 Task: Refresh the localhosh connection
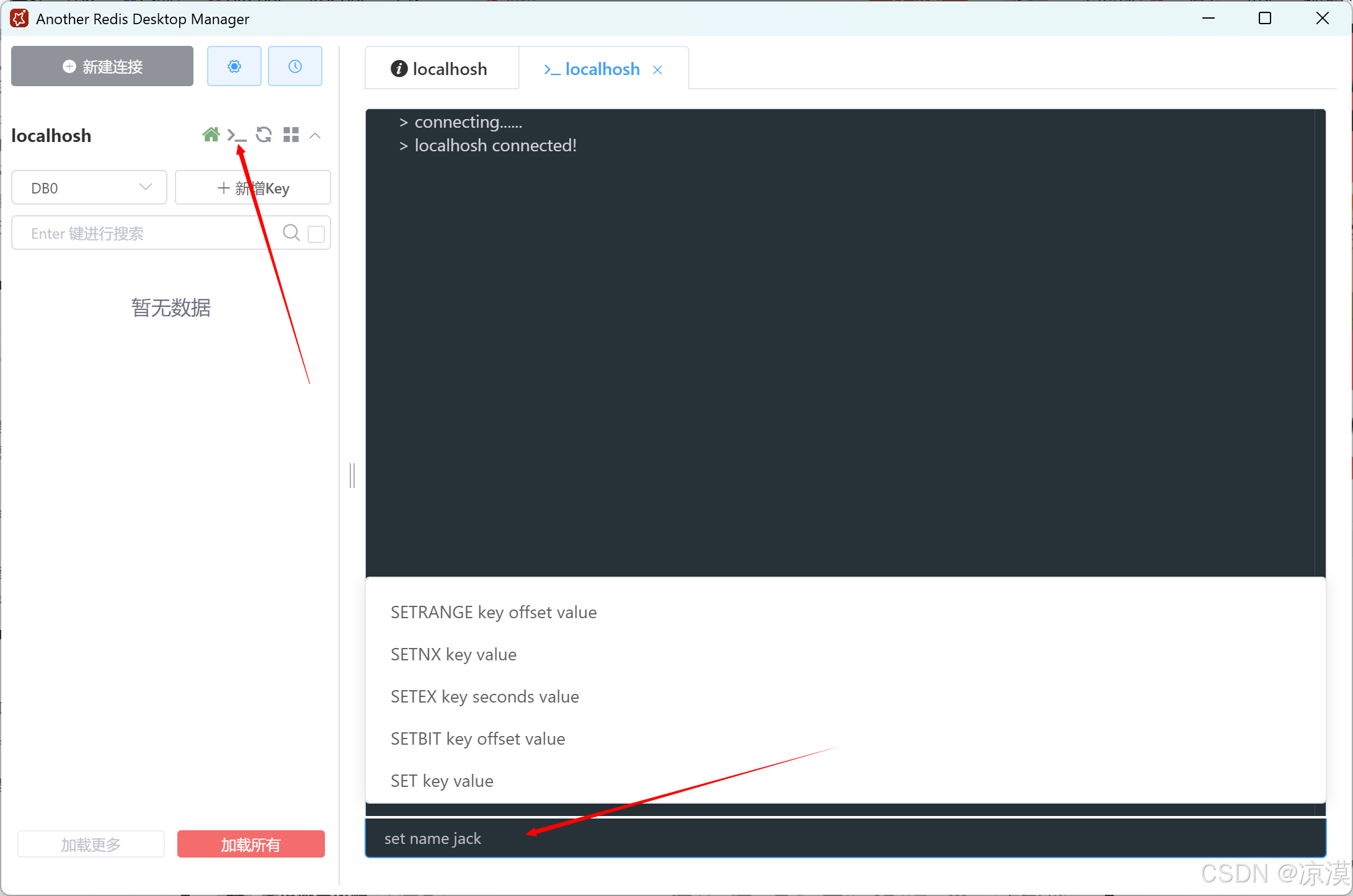[264, 135]
